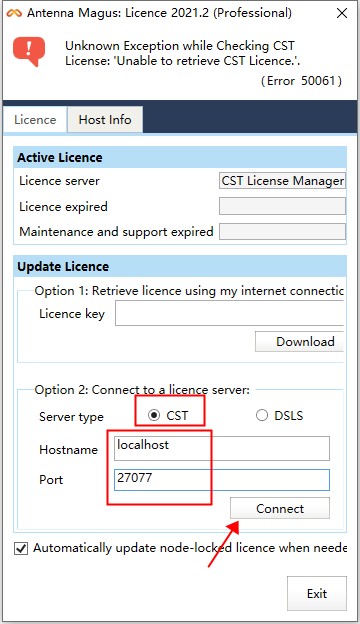Click the Port label
Screen dimensions: 360x624
tap(51, 479)
